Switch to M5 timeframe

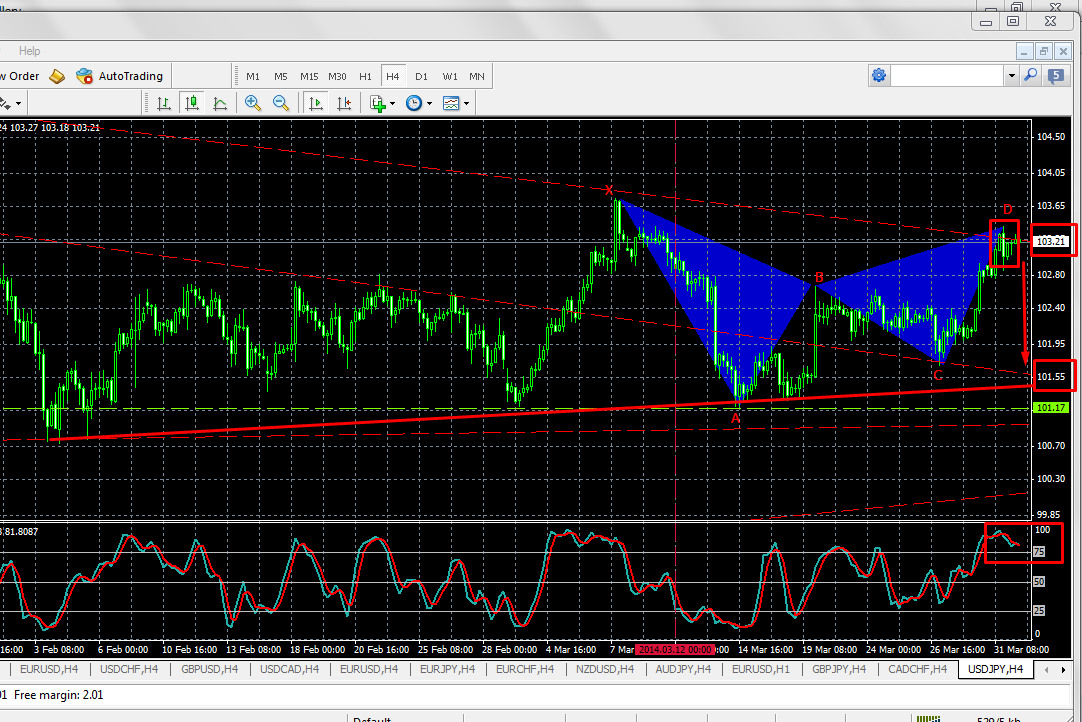pyautogui.click(x=281, y=77)
